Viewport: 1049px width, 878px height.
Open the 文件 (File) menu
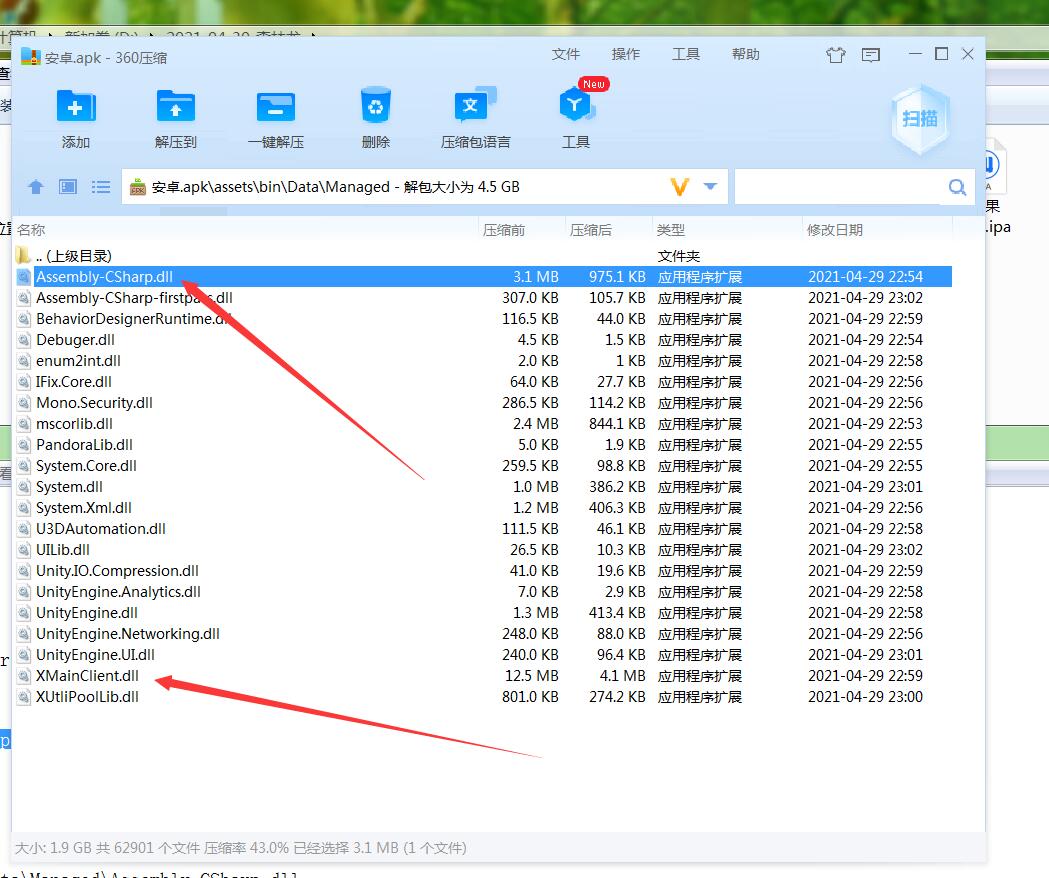[x=566, y=54]
